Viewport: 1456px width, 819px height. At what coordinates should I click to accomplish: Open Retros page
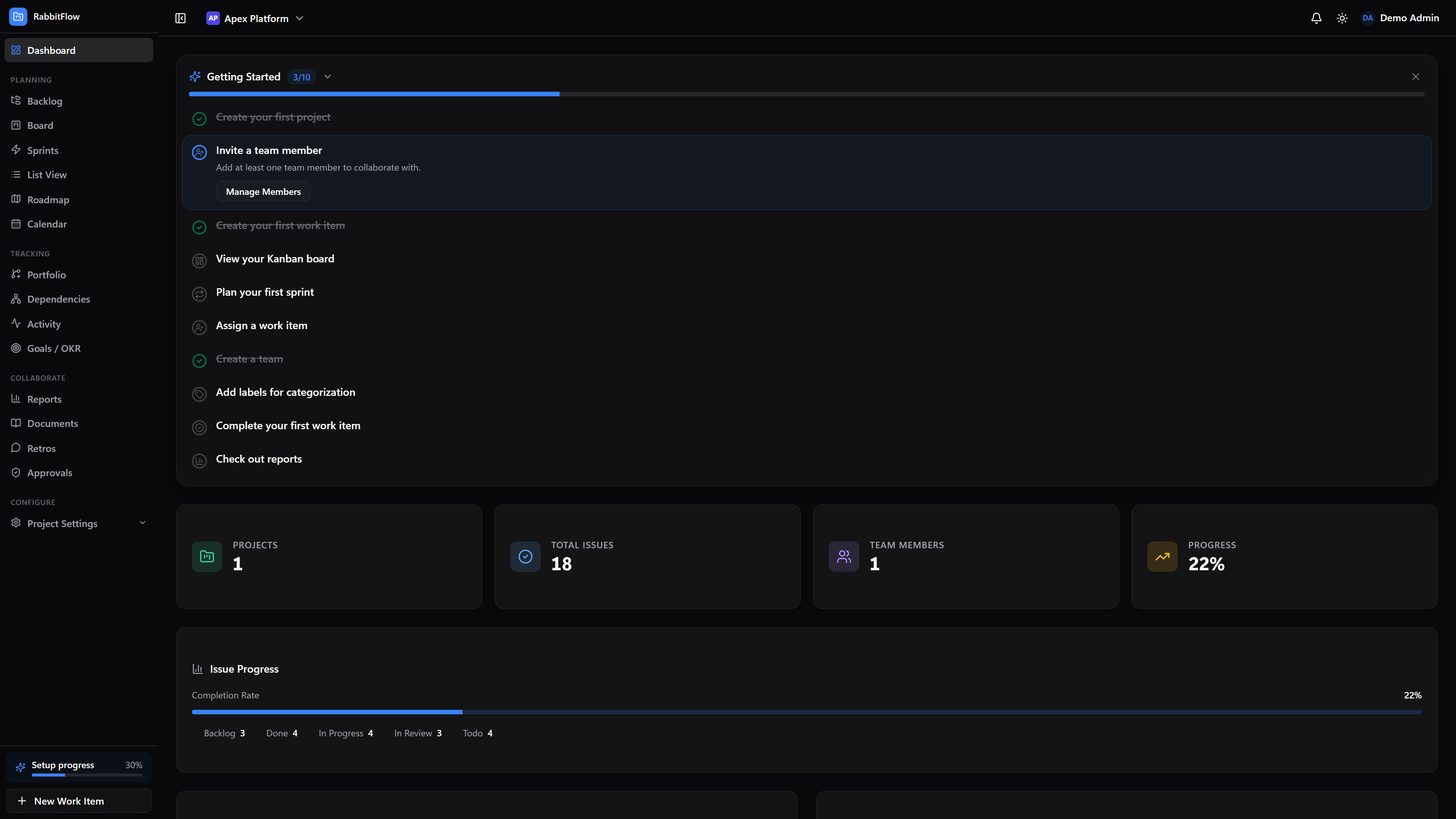tap(78, 448)
